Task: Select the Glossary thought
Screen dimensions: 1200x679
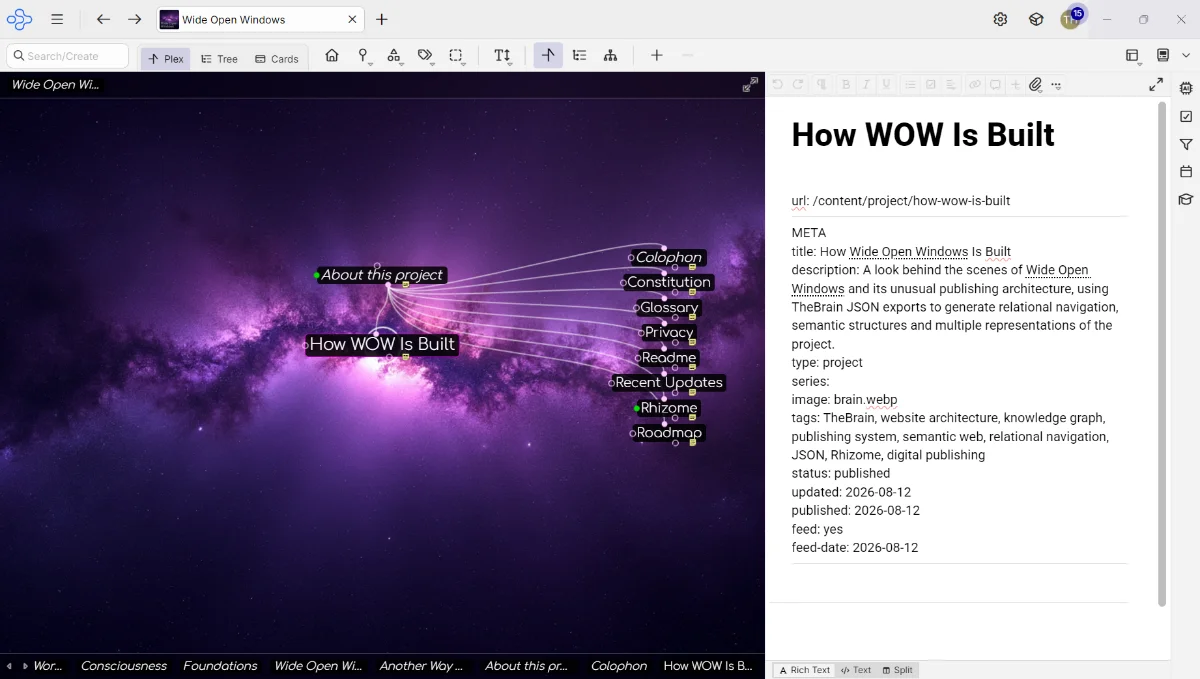Action: (669, 307)
